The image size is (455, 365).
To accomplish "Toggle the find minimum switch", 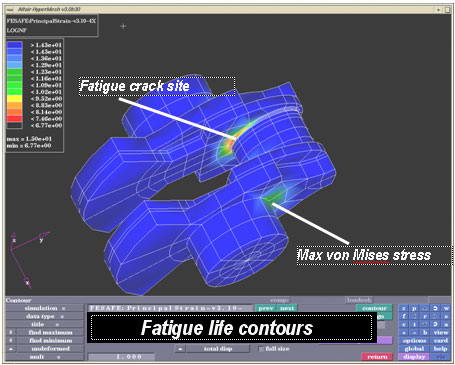I will (10, 340).
